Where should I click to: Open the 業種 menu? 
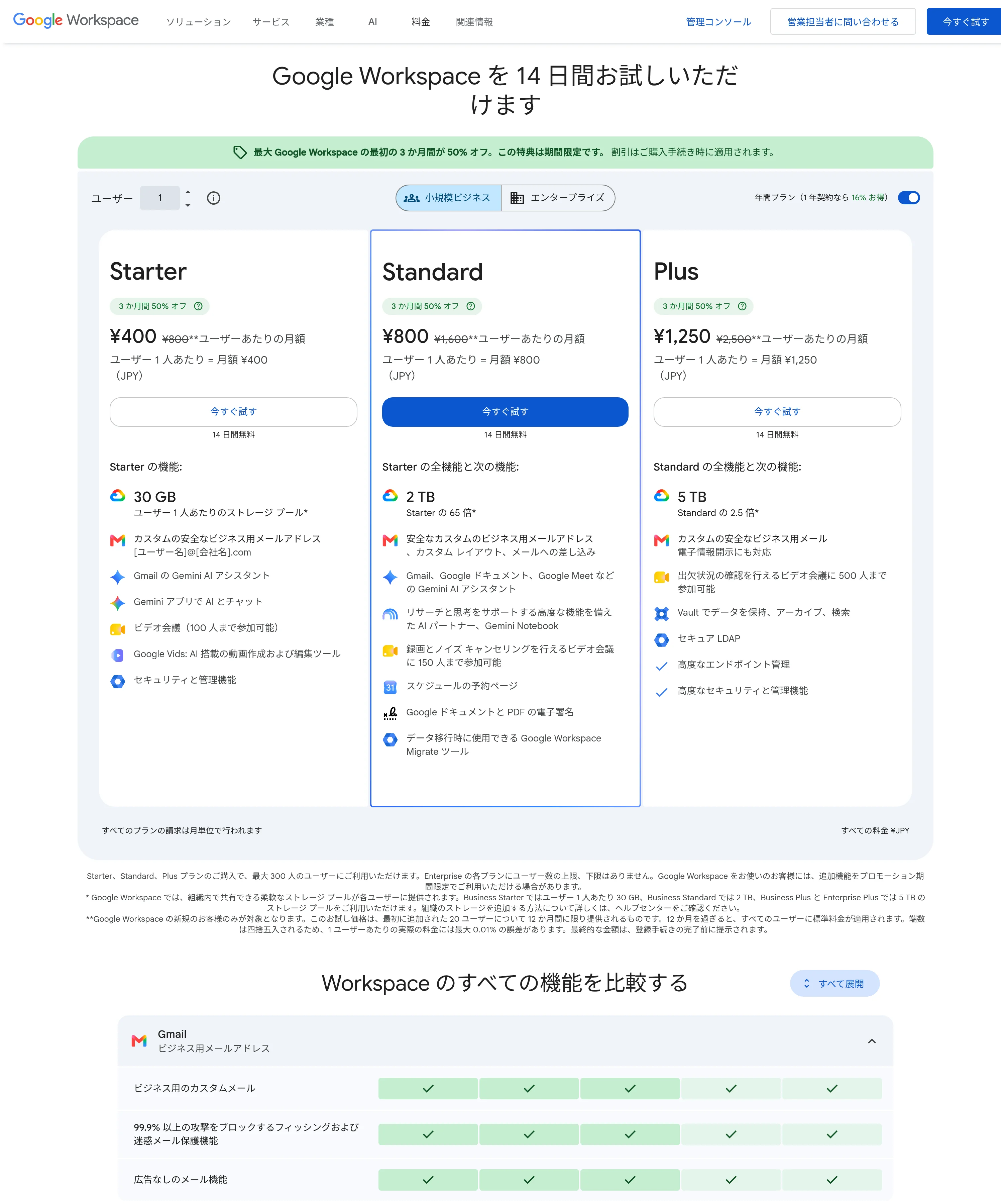click(325, 22)
